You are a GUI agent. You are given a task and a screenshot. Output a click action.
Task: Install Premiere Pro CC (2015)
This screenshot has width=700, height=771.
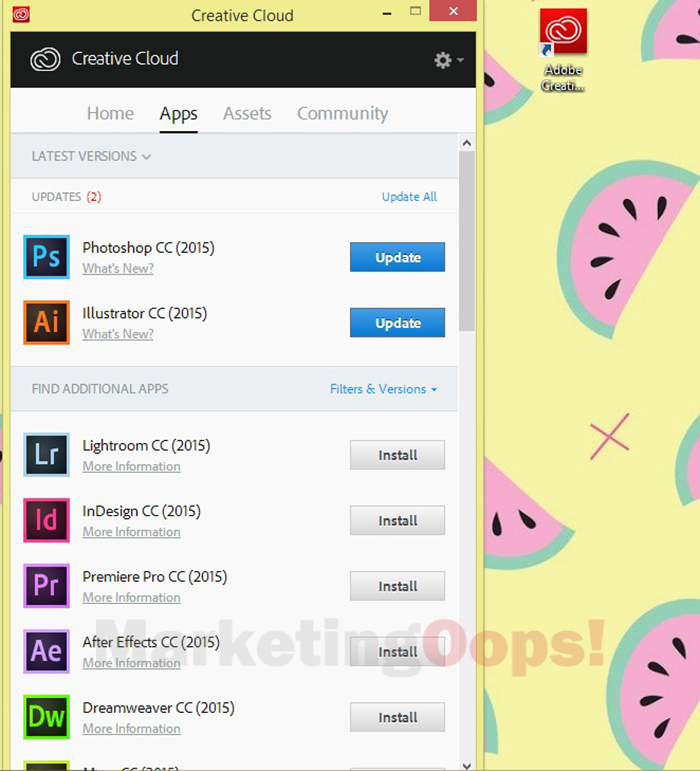397,586
